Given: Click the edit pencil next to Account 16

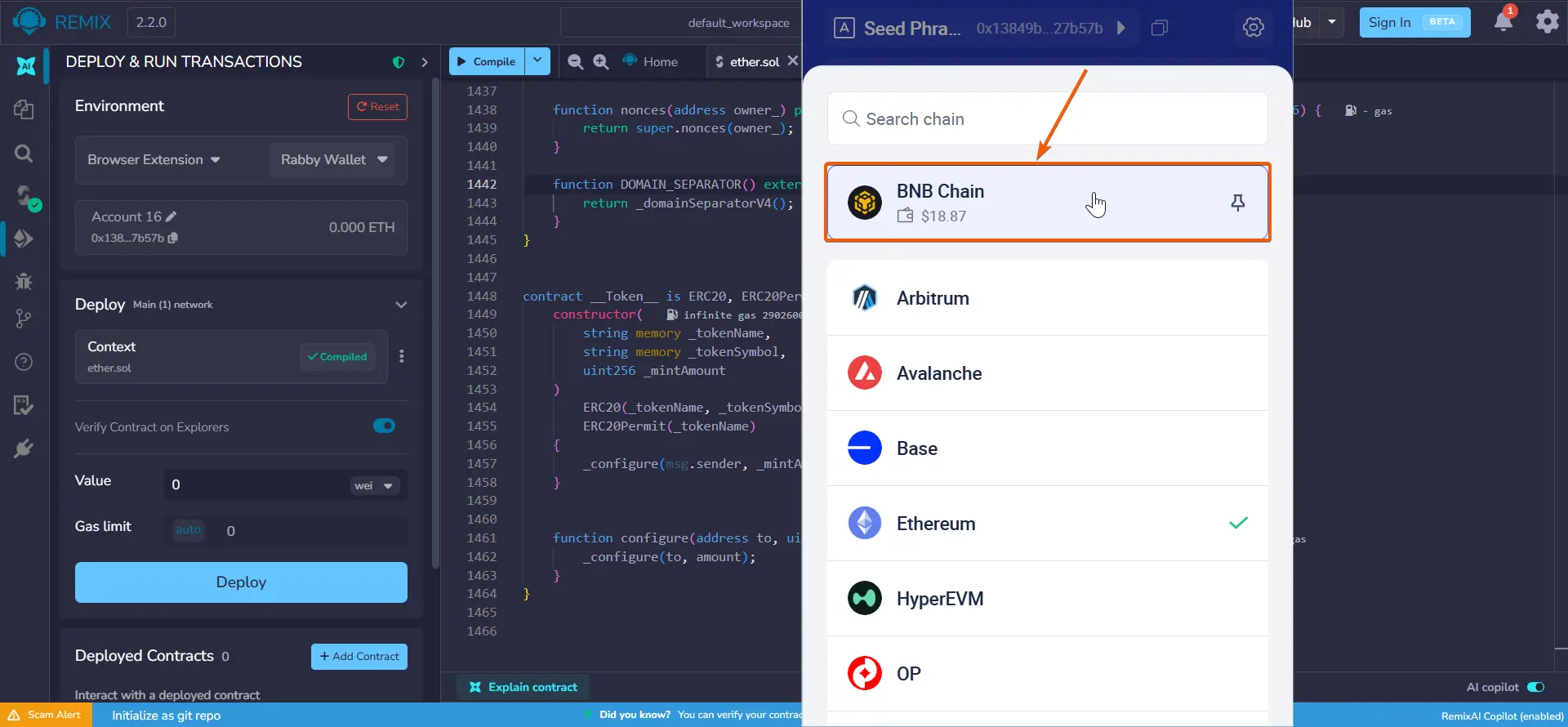Looking at the screenshot, I should (x=171, y=216).
